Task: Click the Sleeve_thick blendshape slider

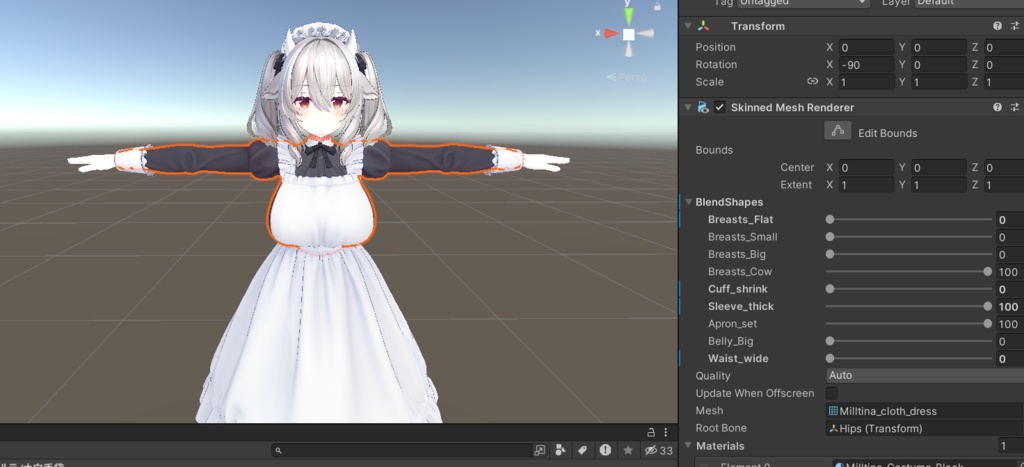Action: pyautogui.click(x=908, y=306)
